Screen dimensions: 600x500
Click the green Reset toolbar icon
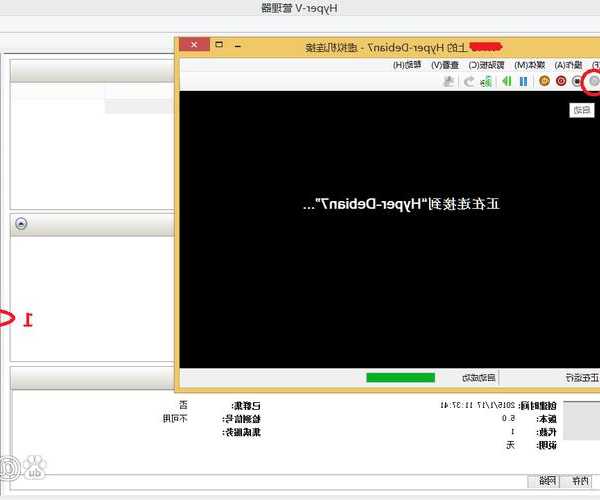507,81
